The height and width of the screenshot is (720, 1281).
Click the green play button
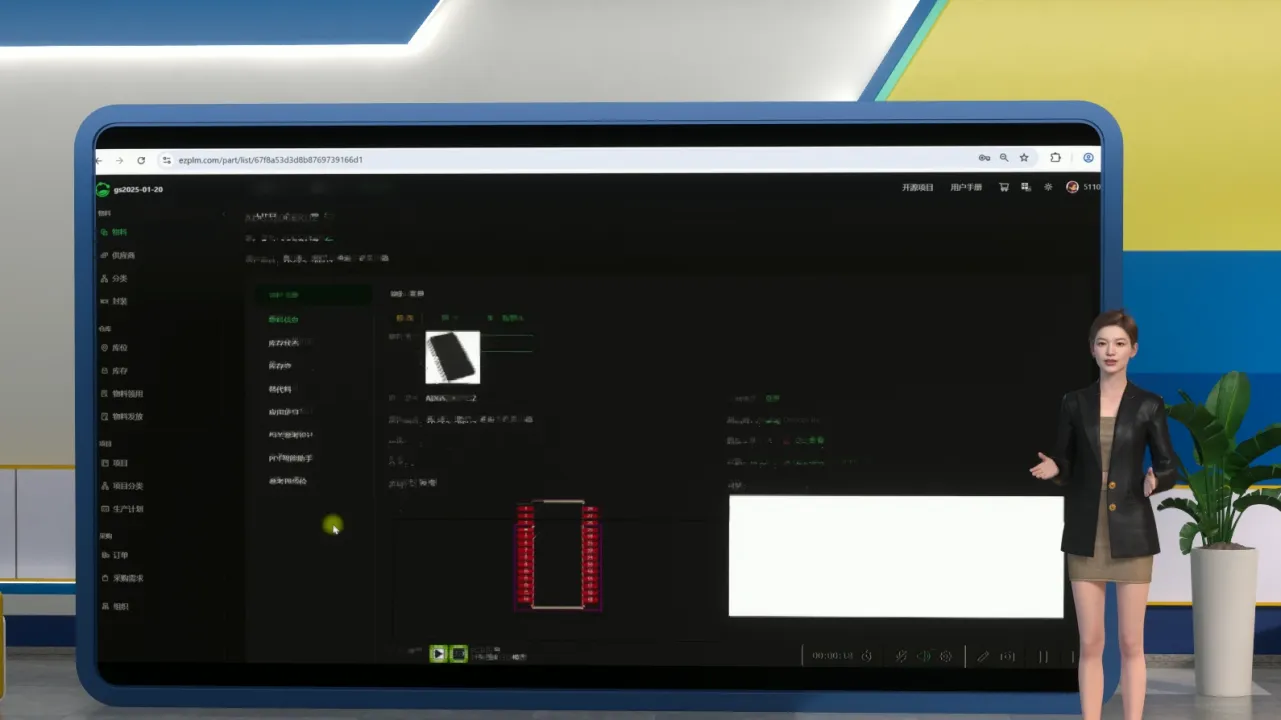pos(438,654)
